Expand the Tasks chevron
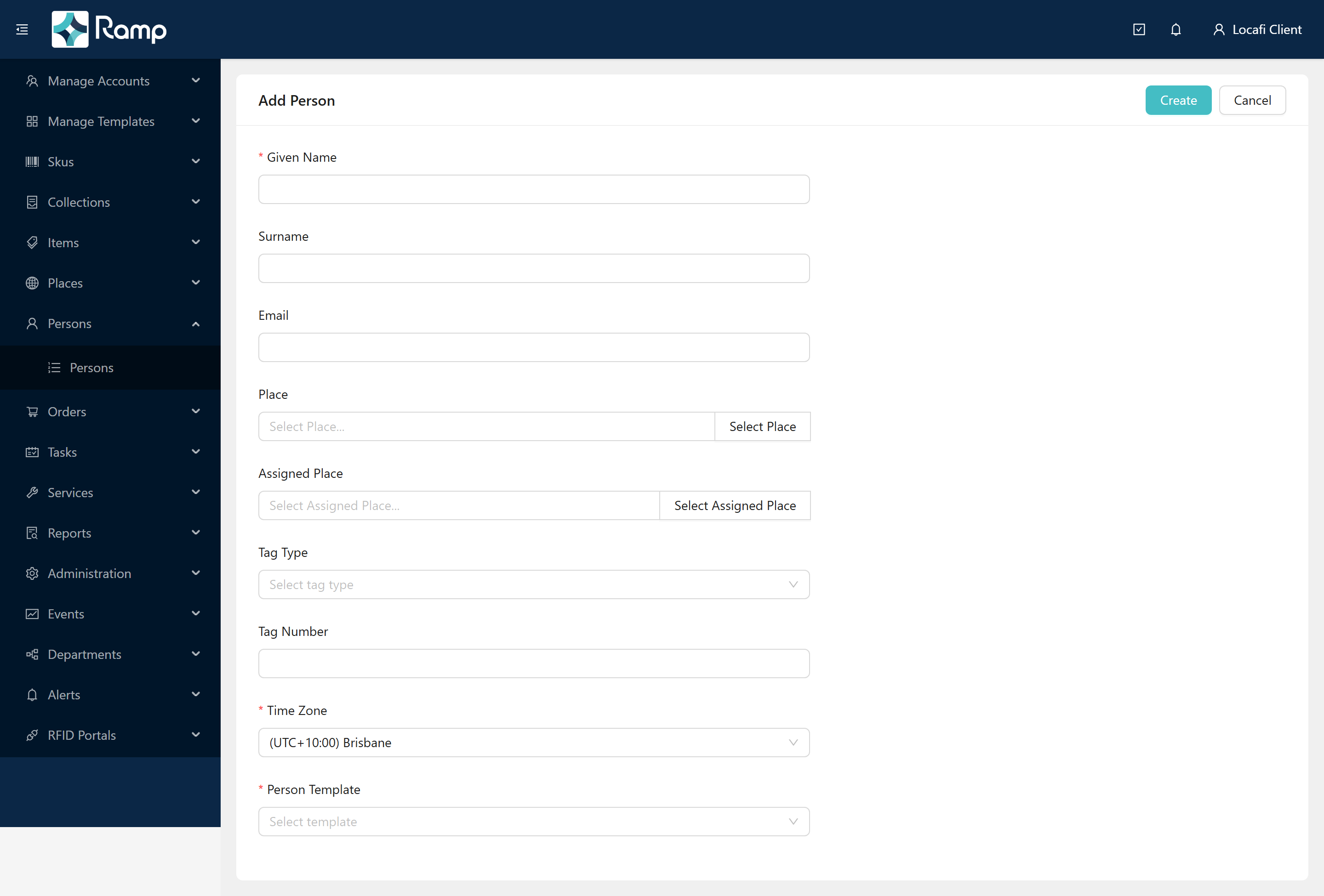 195,452
